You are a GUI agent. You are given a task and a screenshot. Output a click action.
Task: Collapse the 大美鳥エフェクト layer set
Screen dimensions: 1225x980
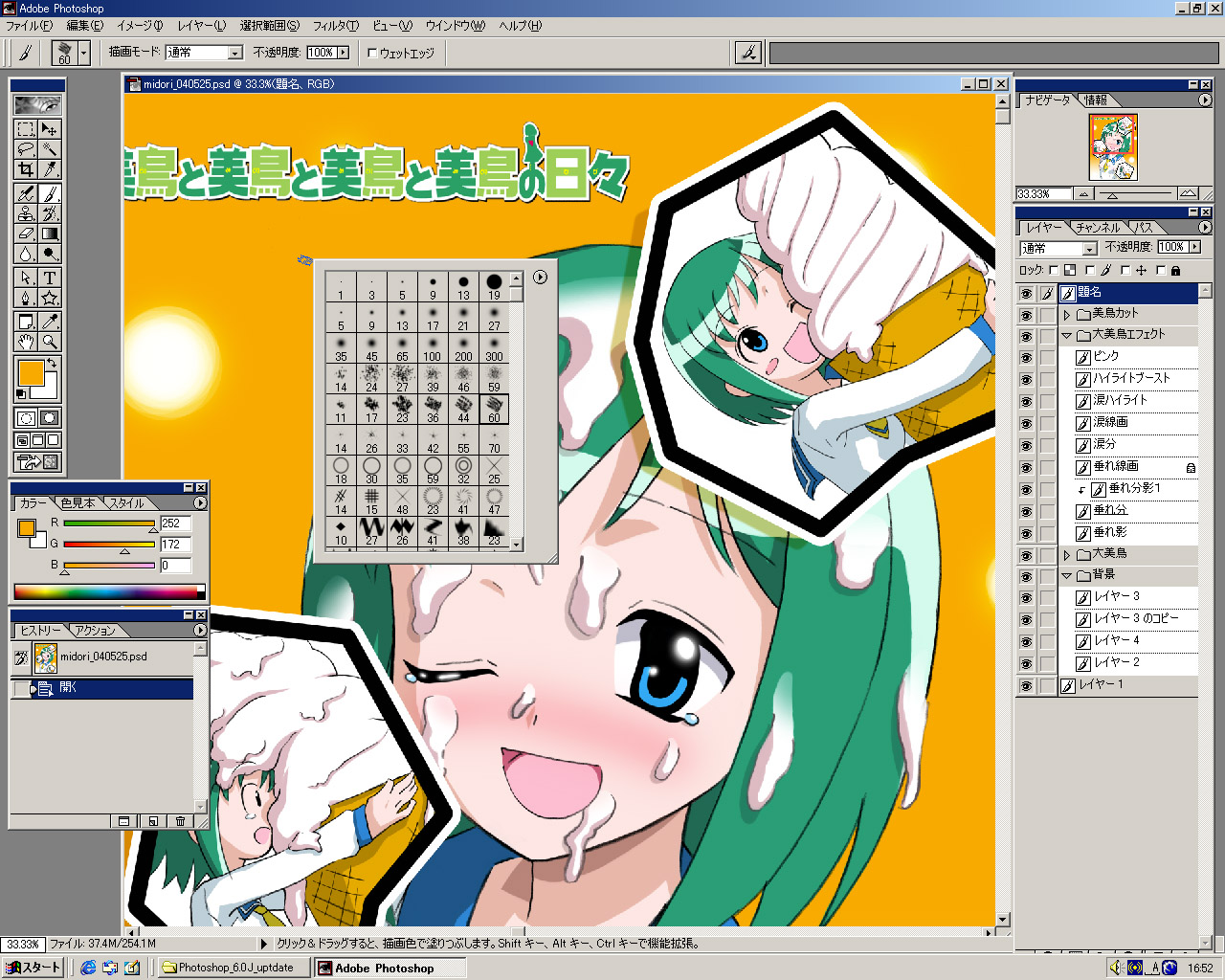pyautogui.click(x=1067, y=335)
